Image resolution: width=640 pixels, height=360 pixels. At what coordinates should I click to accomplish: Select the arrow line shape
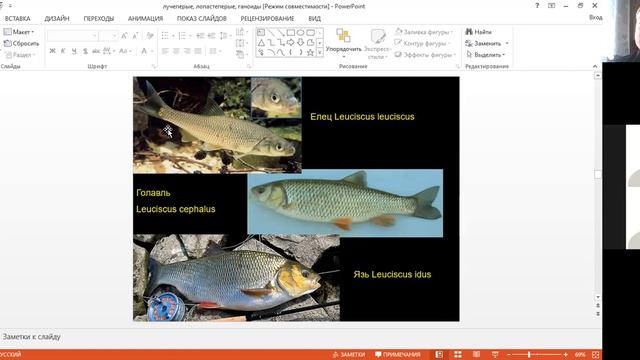click(280, 33)
